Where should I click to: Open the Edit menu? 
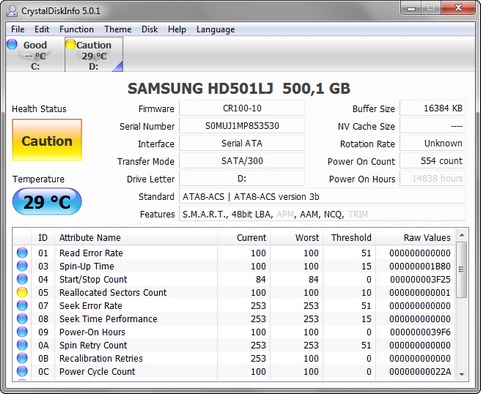click(x=42, y=29)
